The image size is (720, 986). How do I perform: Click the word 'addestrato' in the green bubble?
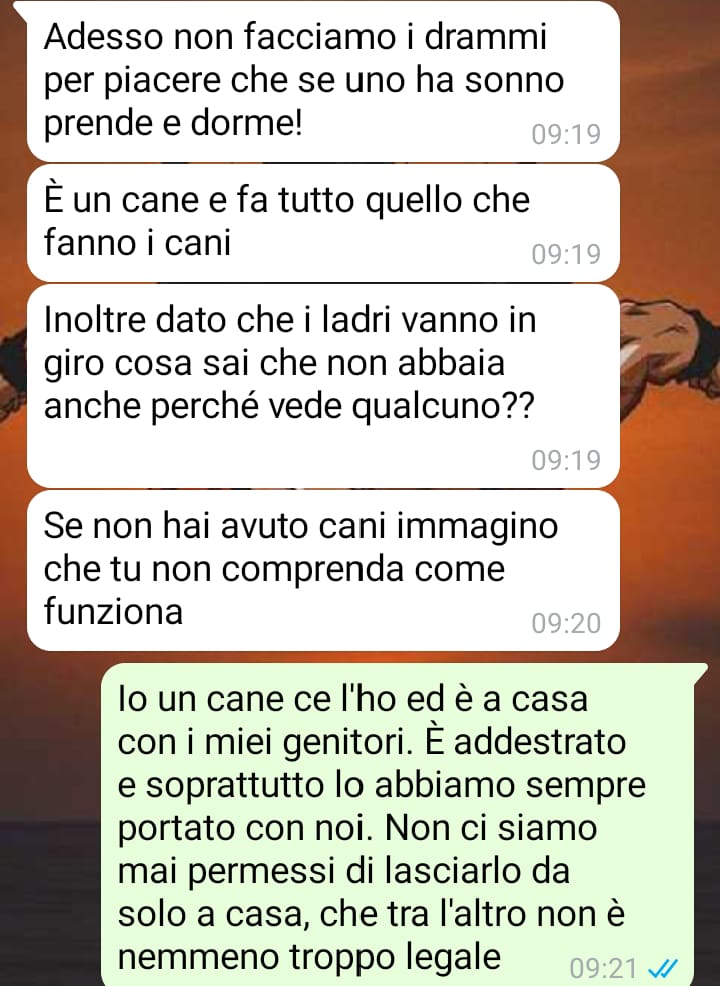pos(540,741)
